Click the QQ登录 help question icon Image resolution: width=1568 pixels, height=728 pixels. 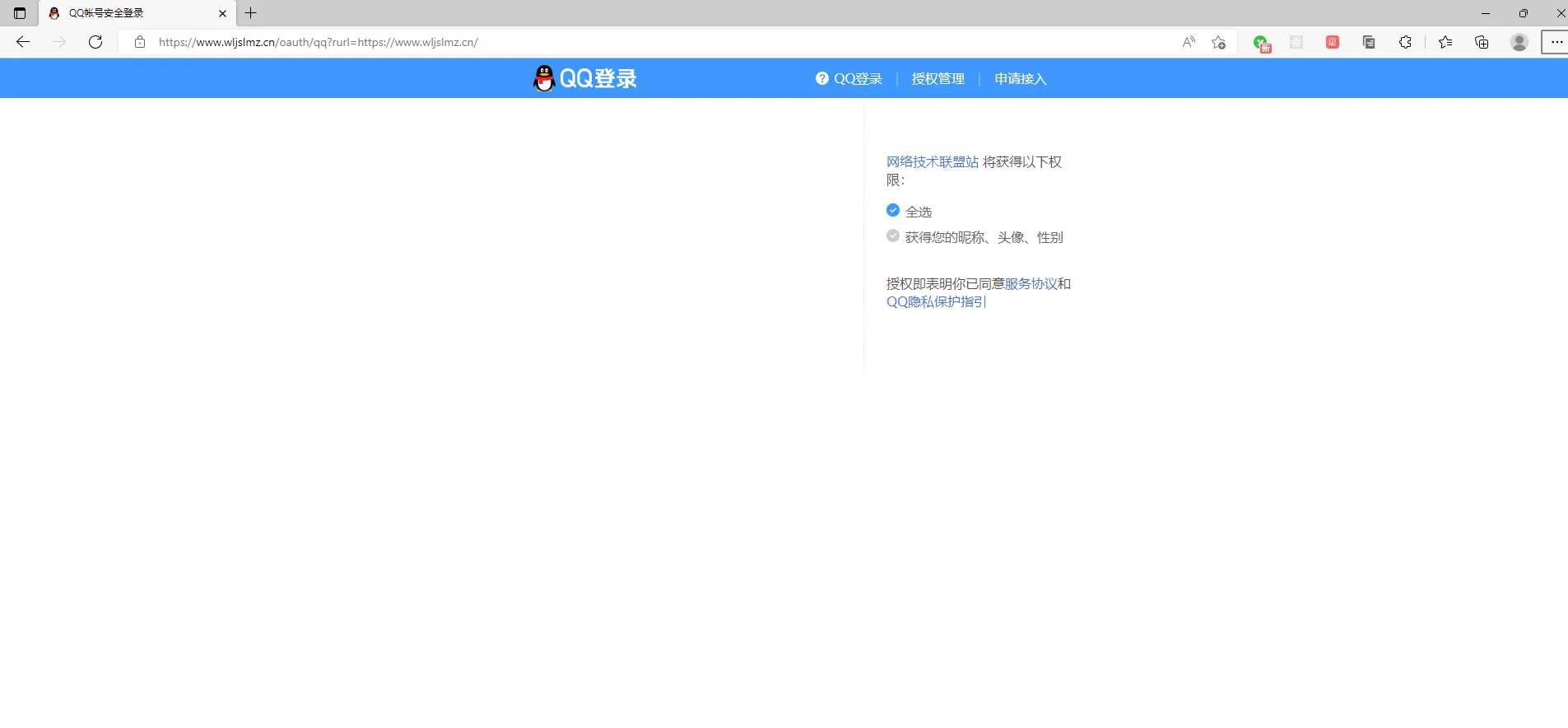(x=821, y=78)
